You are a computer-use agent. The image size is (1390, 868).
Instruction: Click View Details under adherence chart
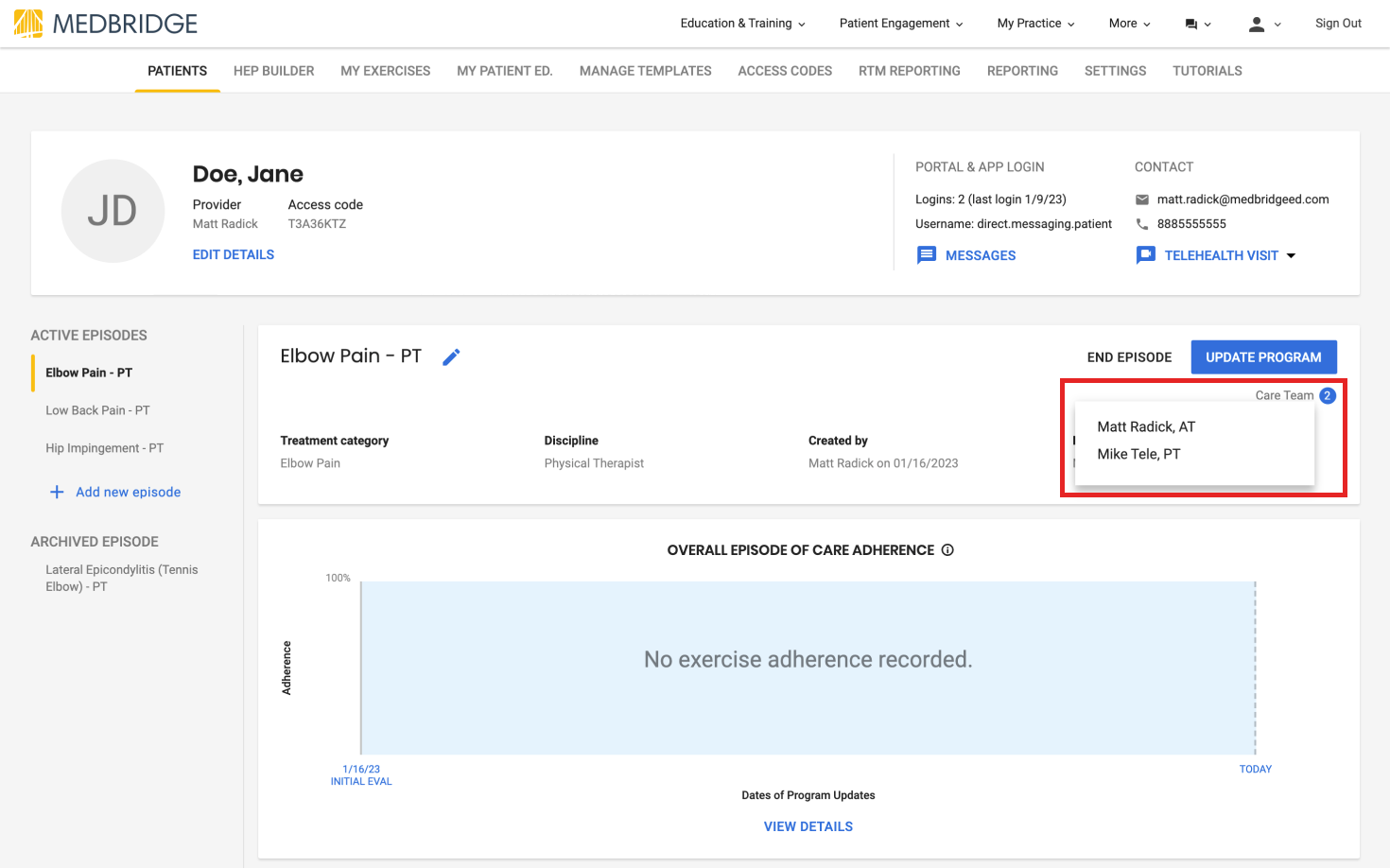(x=808, y=826)
